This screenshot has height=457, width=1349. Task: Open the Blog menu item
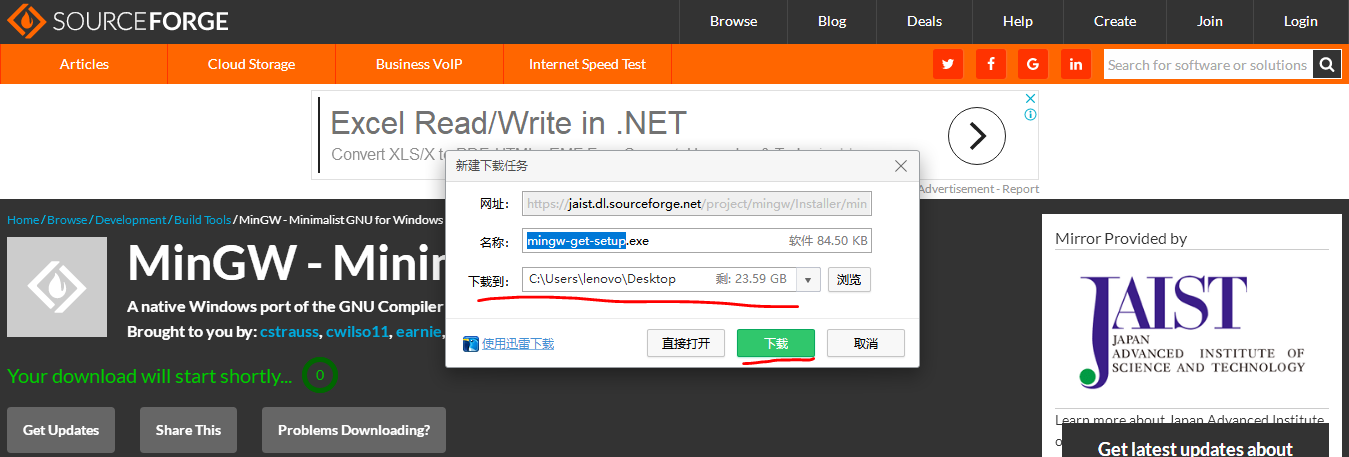pos(832,21)
